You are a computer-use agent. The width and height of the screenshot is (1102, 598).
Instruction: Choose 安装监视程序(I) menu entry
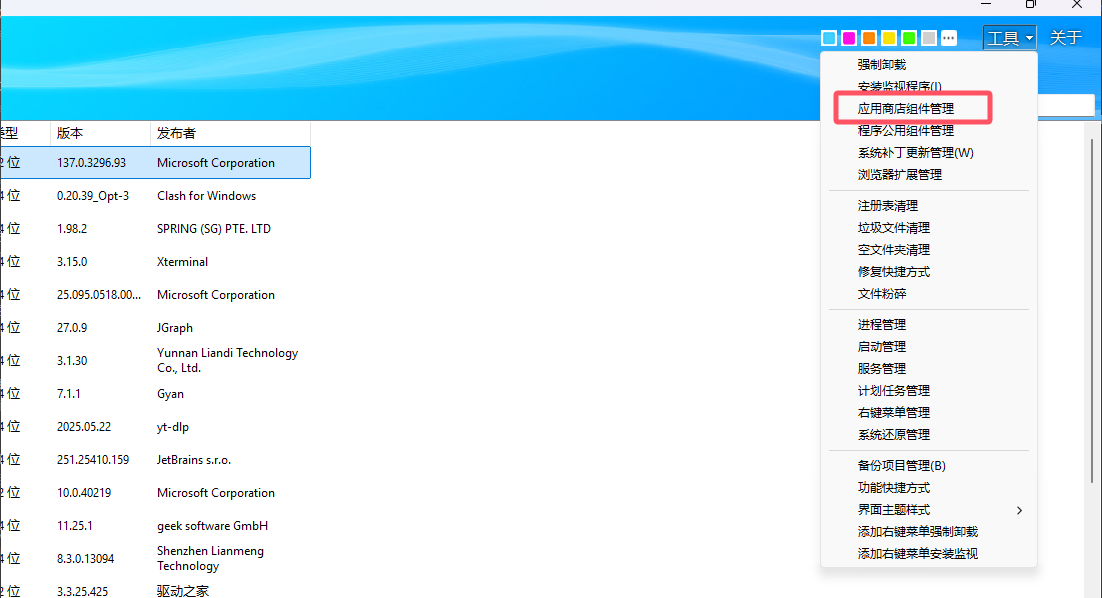pos(928,86)
